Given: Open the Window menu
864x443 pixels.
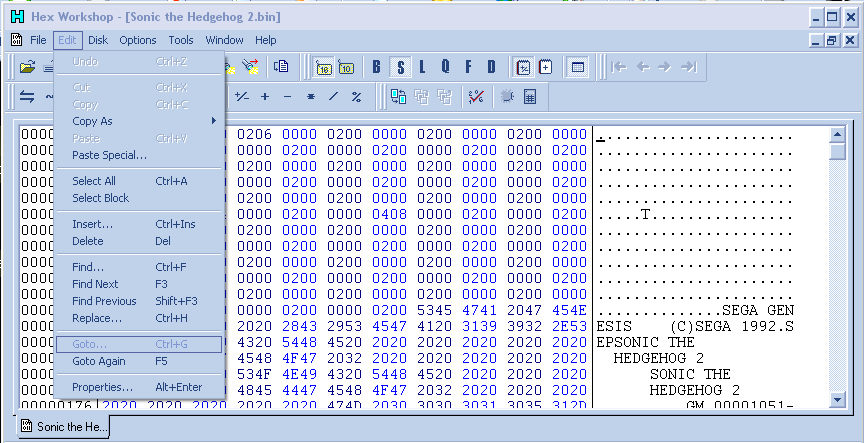Looking at the screenshot, I should [x=224, y=40].
